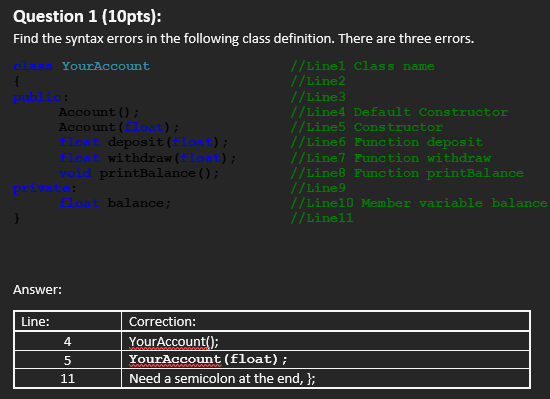The width and height of the screenshot is (550, 399).
Task: Click the "Answer:" label
Action: pyautogui.click(x=37, y=290)
